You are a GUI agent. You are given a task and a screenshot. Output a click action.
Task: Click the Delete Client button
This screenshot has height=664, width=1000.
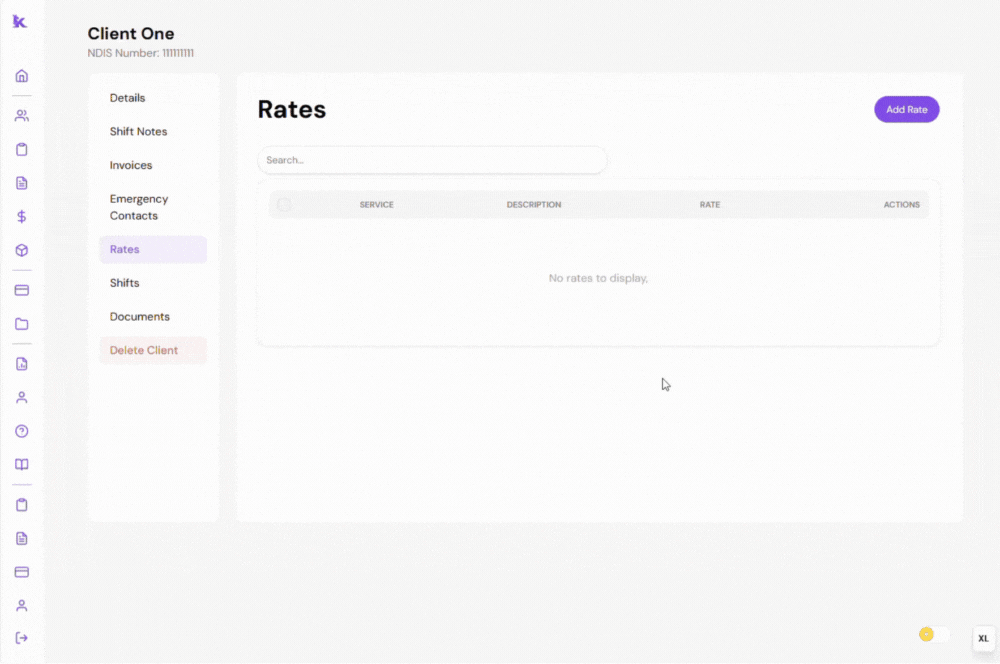tap(153, 350)
